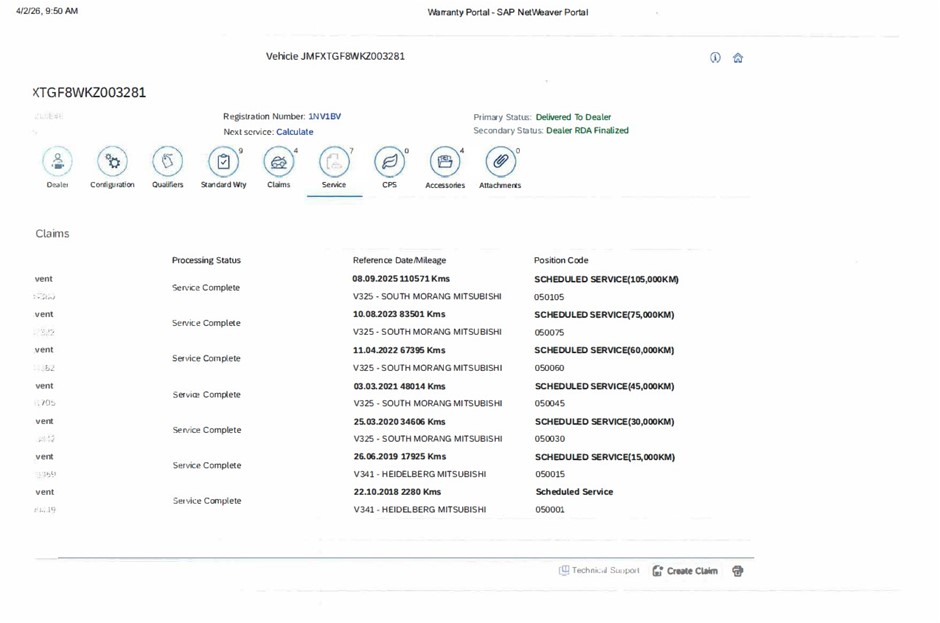This screenshot has width=940, height=623.
Task: Open the Claims car icon
Action: (x=278, y=162)
